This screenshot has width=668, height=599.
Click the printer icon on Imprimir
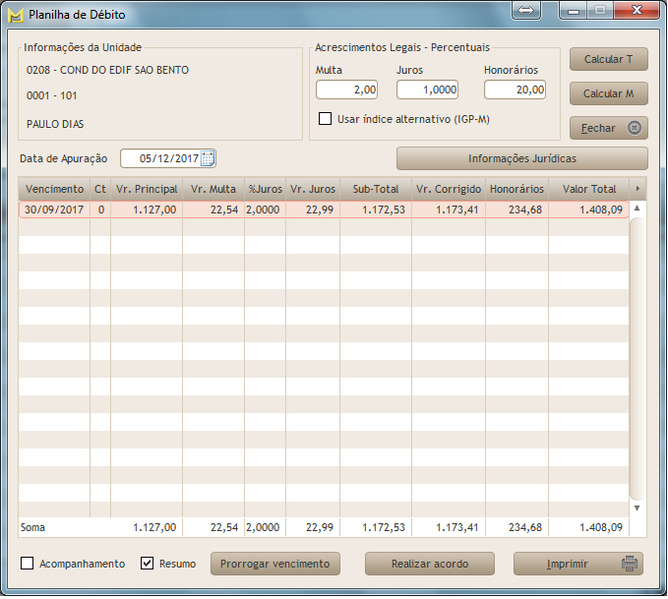point(630,564)
